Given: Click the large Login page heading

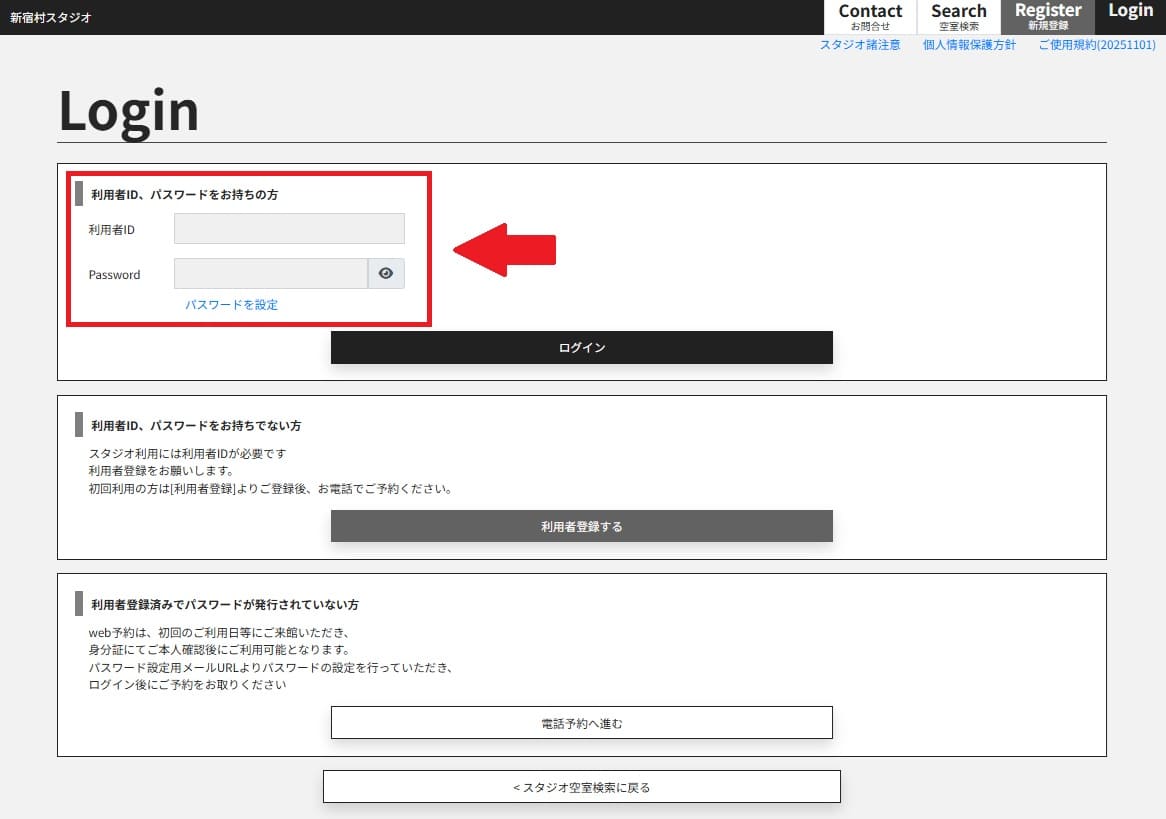Looking at the screenshot, I should 129,110.
